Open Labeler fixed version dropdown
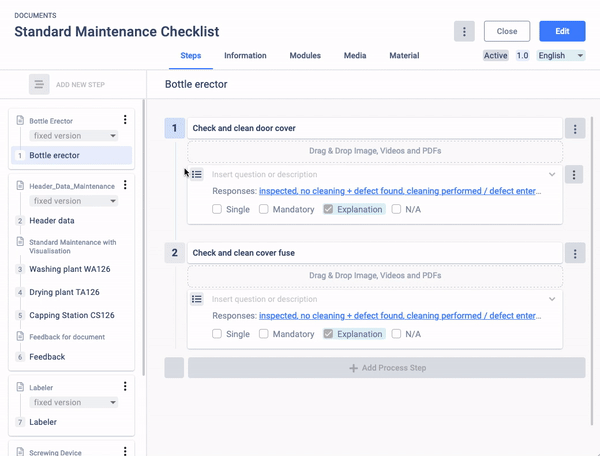The height and width of the screenshot is (456, 600). [x=74, y=402]
